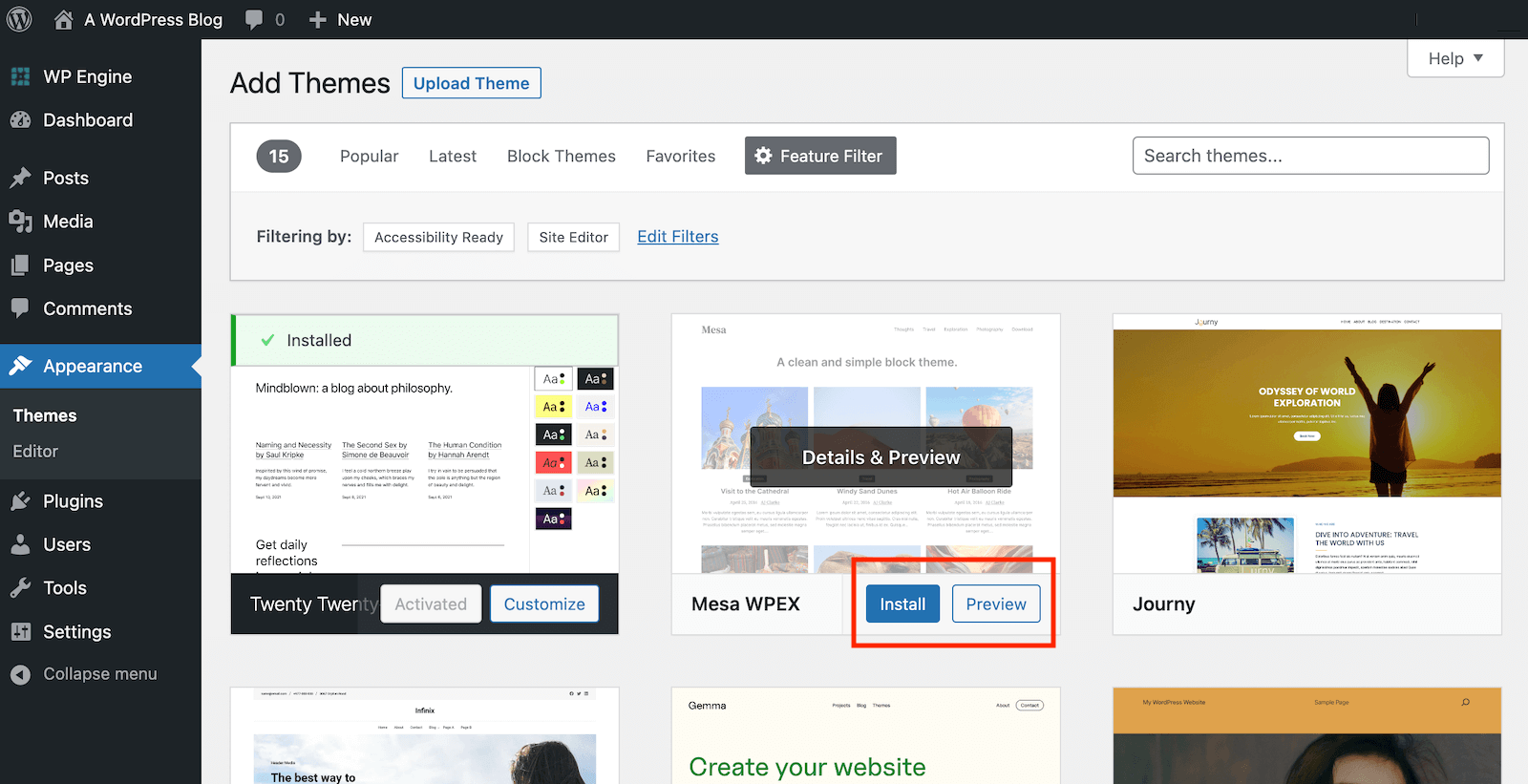Open the site home icon

pyautogui.click(x=64, y=19)
